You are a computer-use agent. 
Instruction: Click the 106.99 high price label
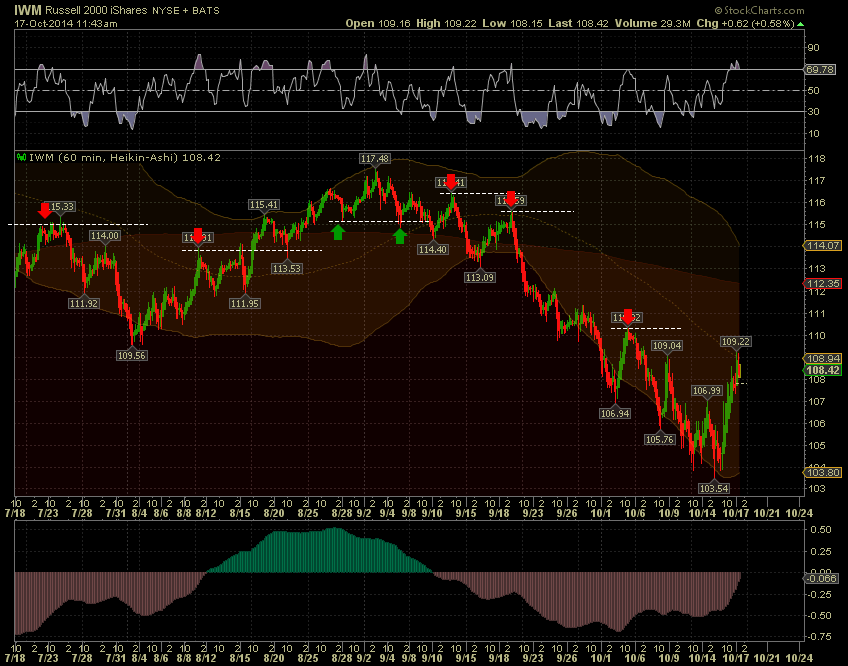coord(707,391)
